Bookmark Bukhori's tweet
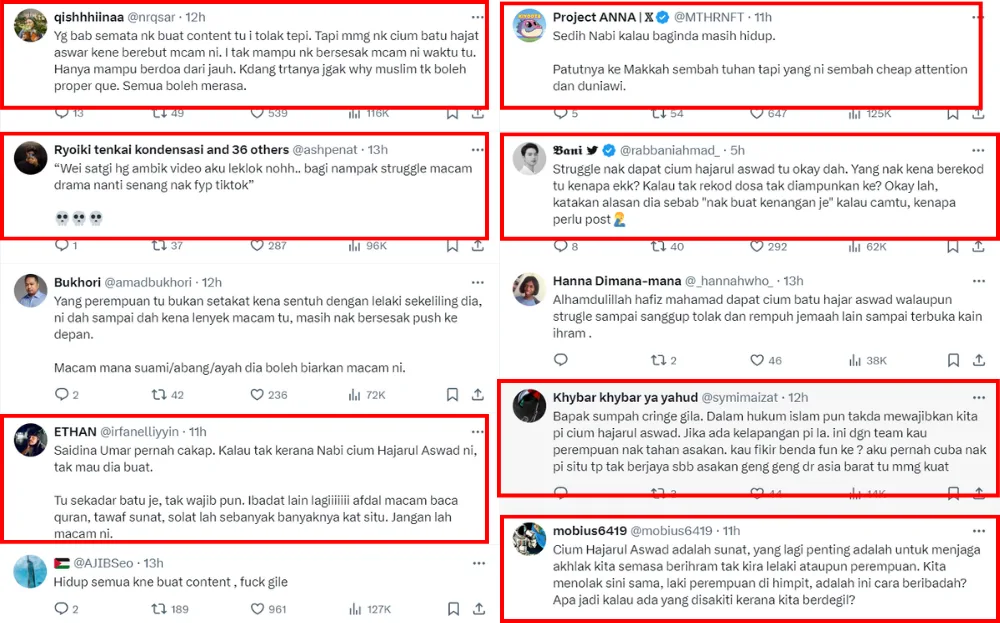 (x=452, y=395)
